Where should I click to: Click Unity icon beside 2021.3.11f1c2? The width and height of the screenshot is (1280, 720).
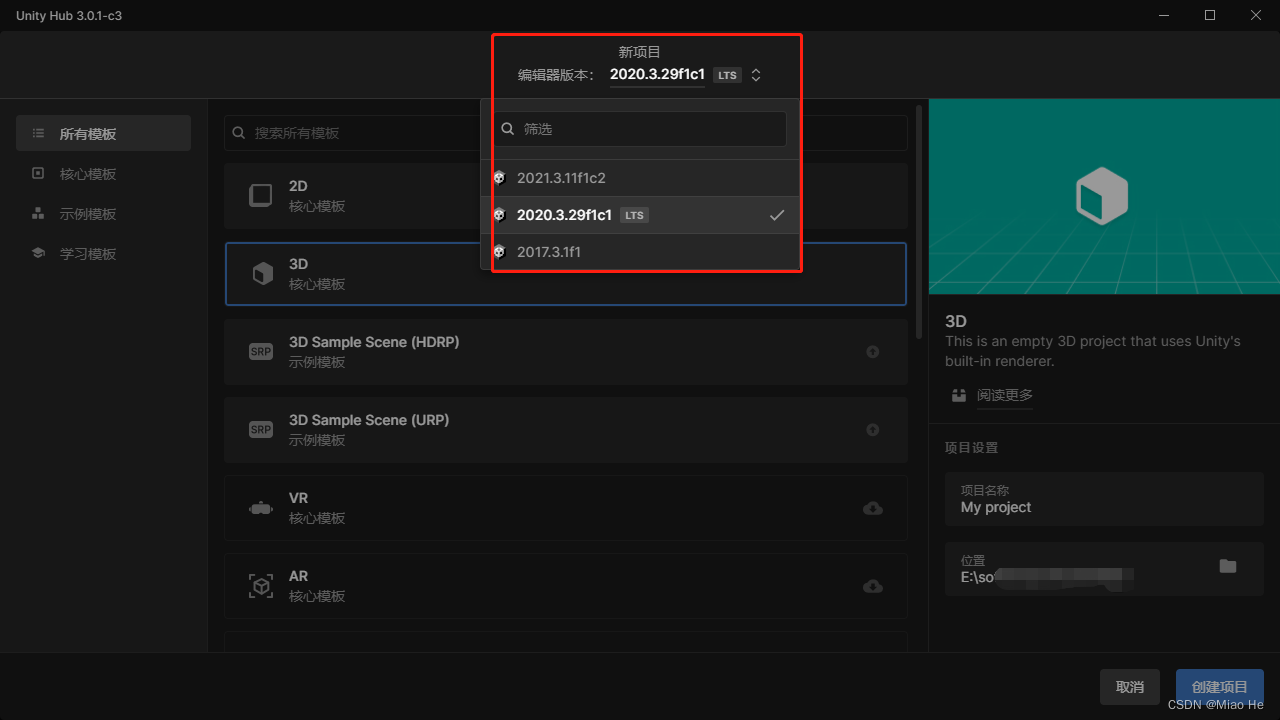(x=499, y=178)
